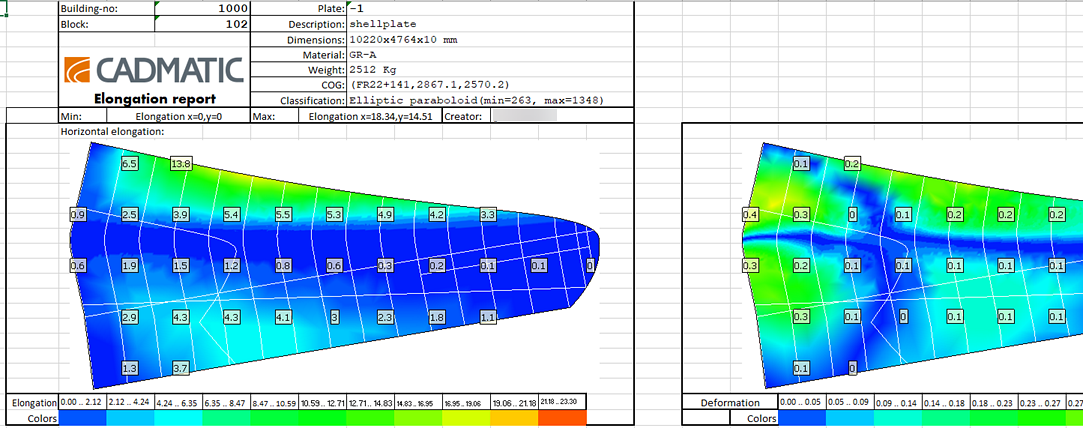Viewport: 1083px width, 428px height.
Task: Click the CADMATIC logo image
Action: coord(153,68)
